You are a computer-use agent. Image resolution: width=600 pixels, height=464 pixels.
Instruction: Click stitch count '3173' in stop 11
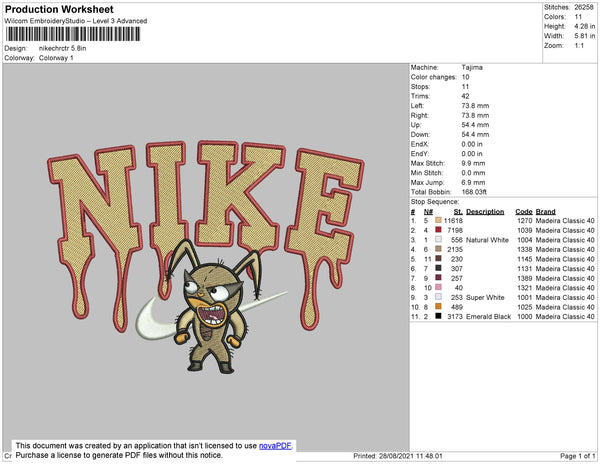point(455,316)
